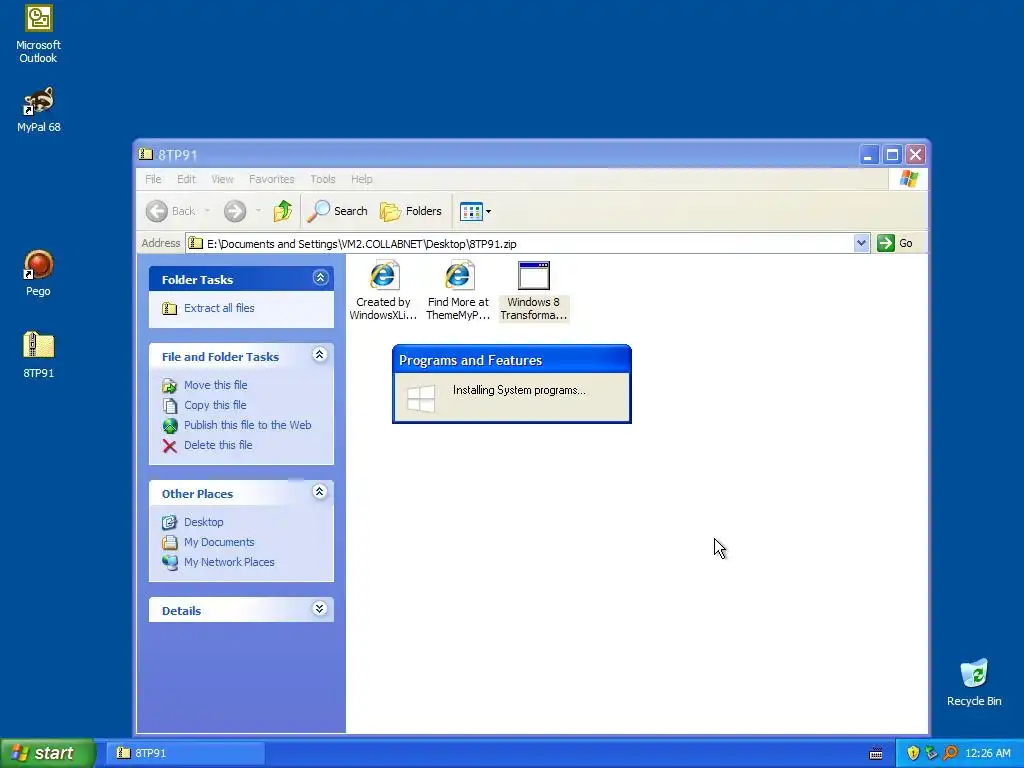The height and width of the screenshot is (768, 1024).
Task: Open Forward history dropdown arrow
Action: coord(258,211)
